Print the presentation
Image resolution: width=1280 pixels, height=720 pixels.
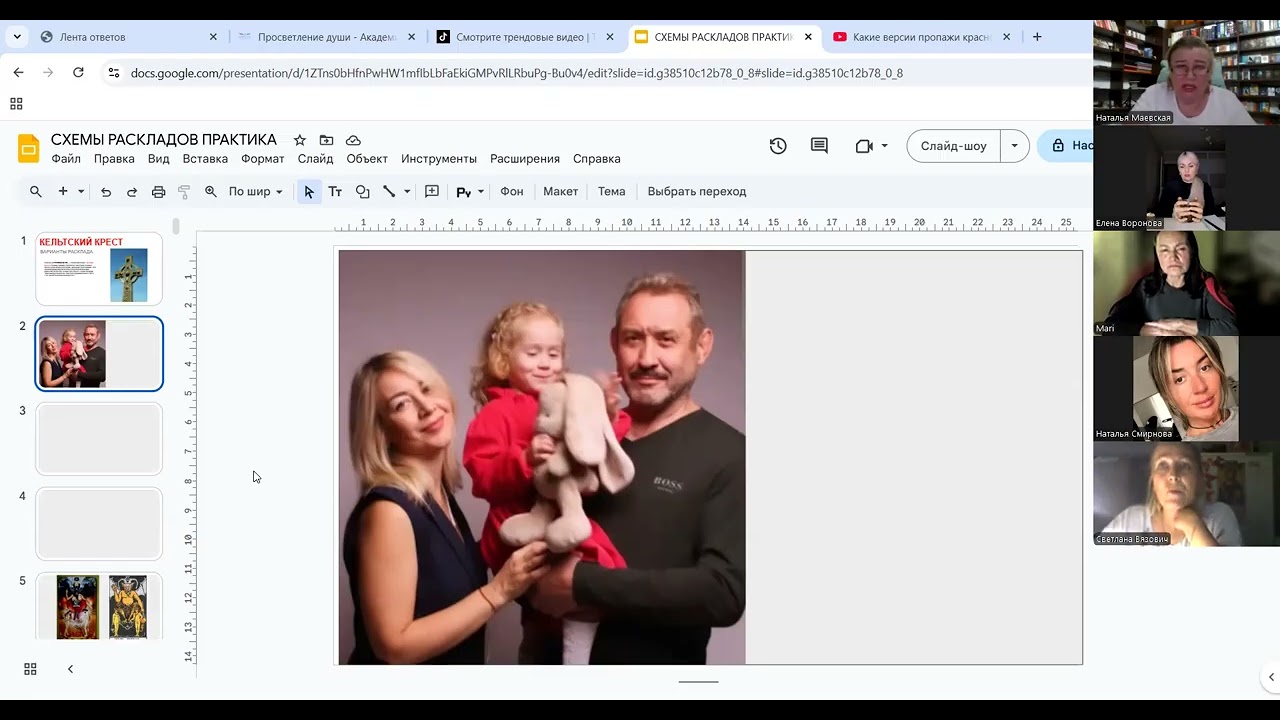click(x=158, y=192)
